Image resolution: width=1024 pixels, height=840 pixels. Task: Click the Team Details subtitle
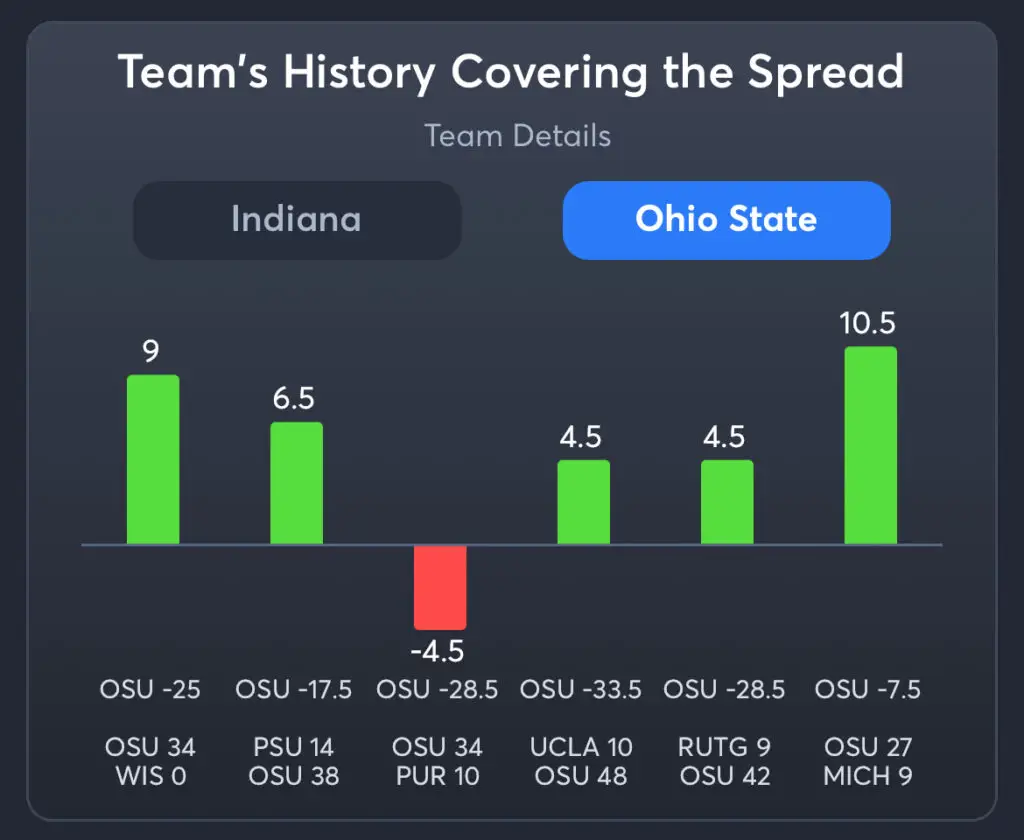[x=517, y=136]
